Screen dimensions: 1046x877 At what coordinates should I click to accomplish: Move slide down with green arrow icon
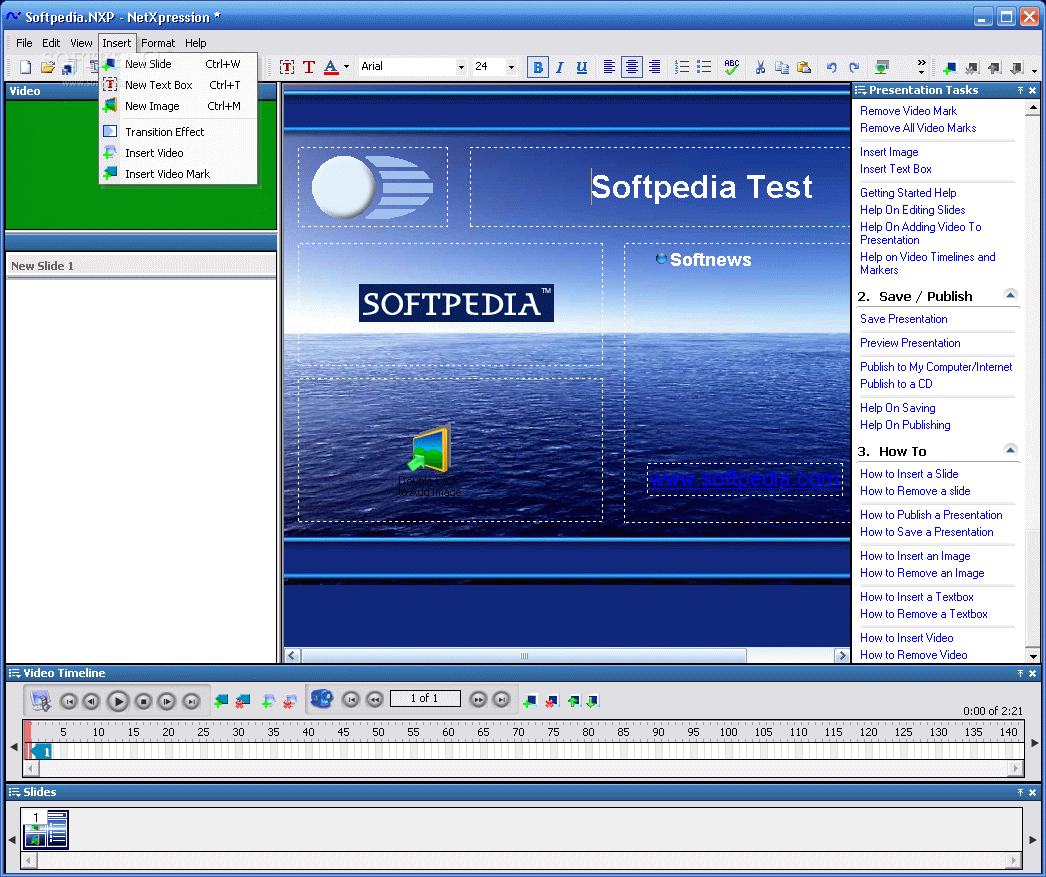[x=592, y=701]
